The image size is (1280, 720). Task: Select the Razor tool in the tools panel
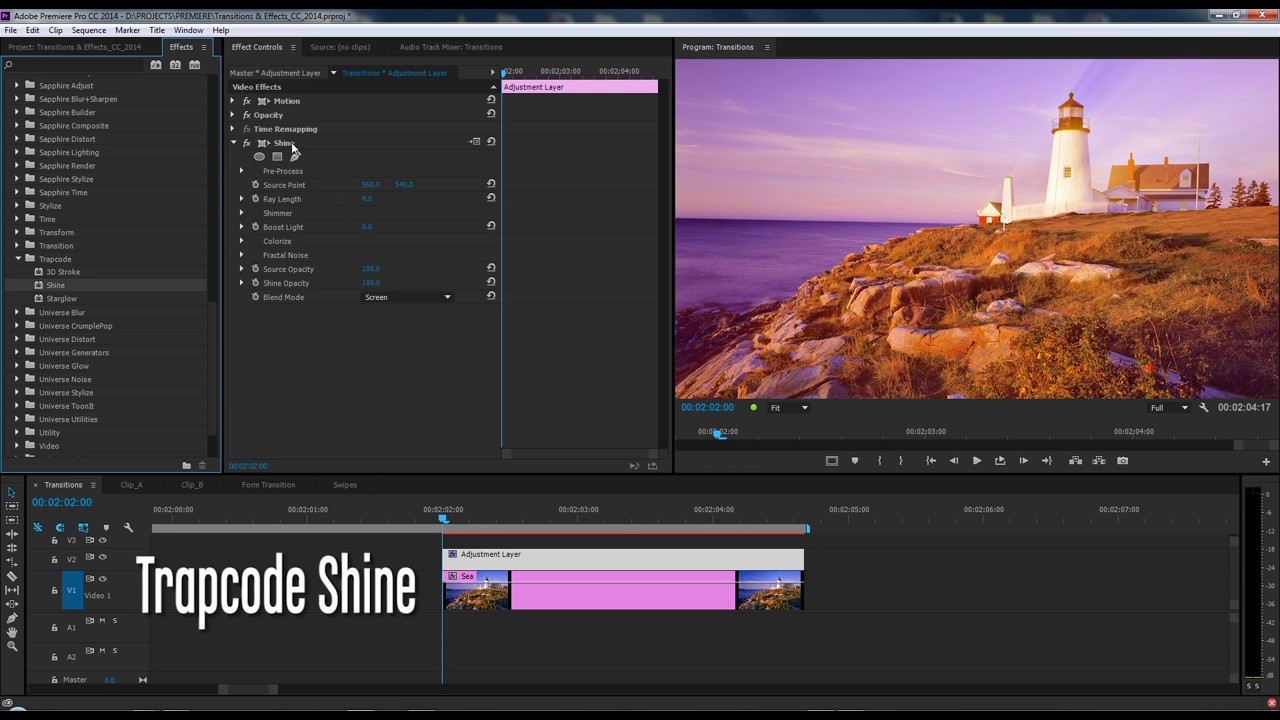(x=12, y=576)
